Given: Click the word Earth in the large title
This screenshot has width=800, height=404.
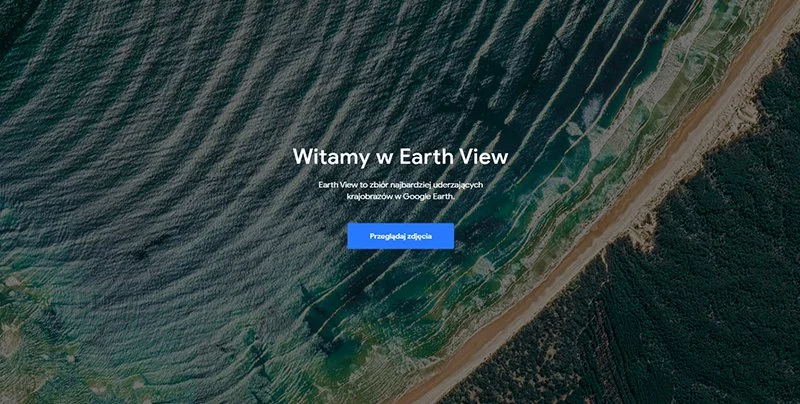Looking at the screenshot, I should 426,157.
